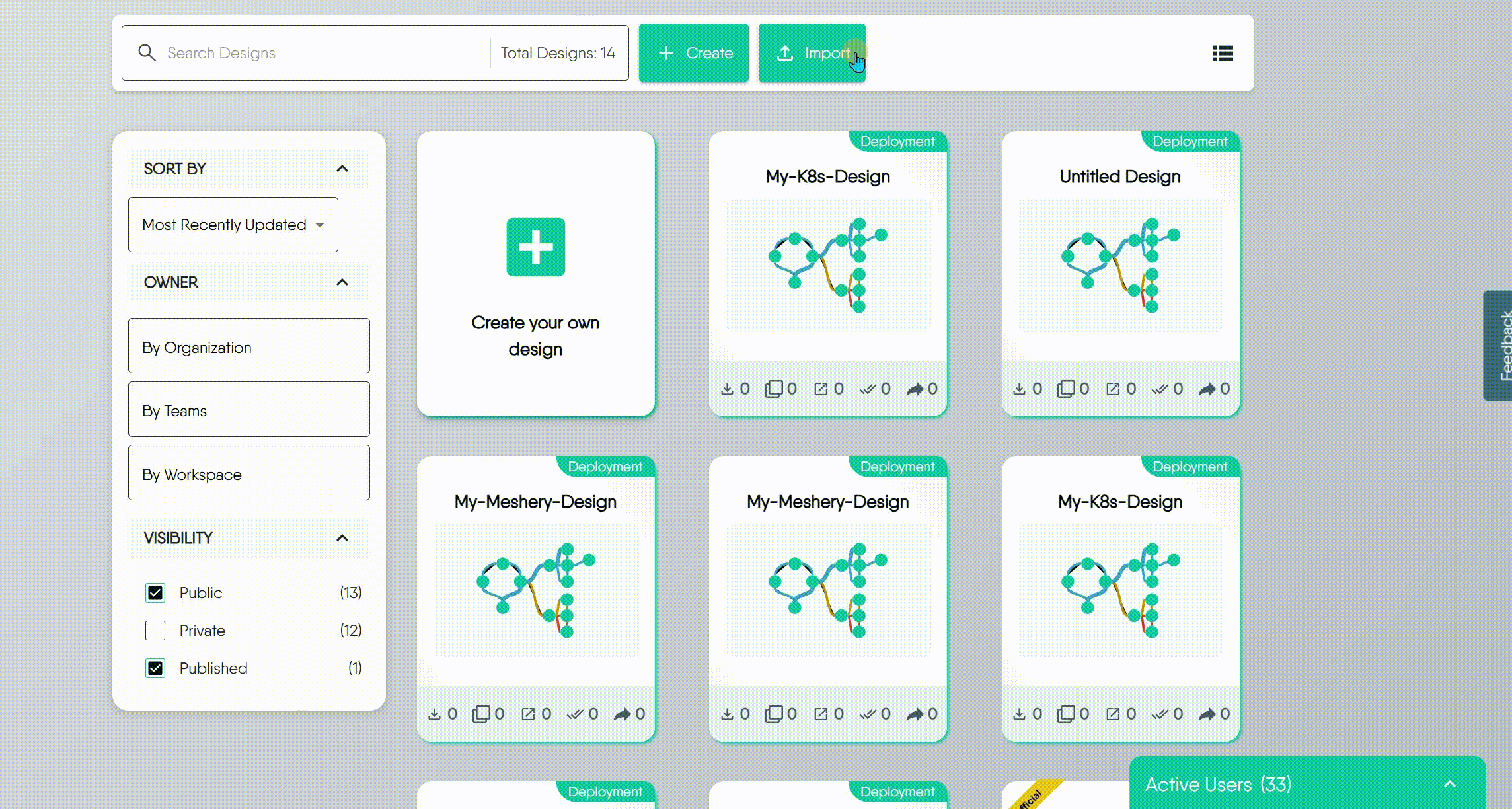
Task: Click double-checkmark deploy icon on Untitled Design card
Action: pos(1159,389)
